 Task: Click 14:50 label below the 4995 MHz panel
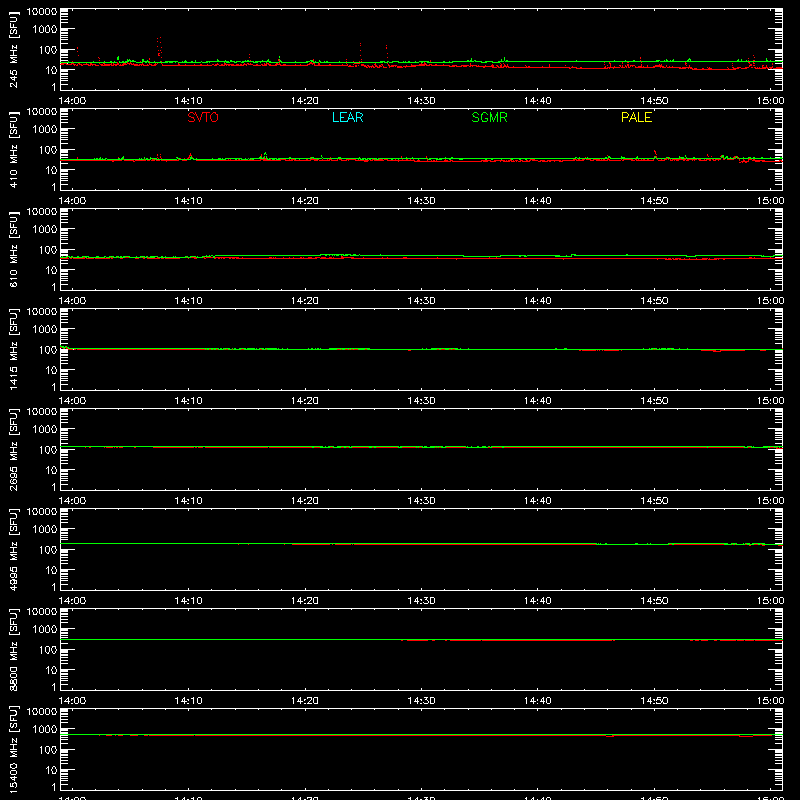tap(654, 601)
